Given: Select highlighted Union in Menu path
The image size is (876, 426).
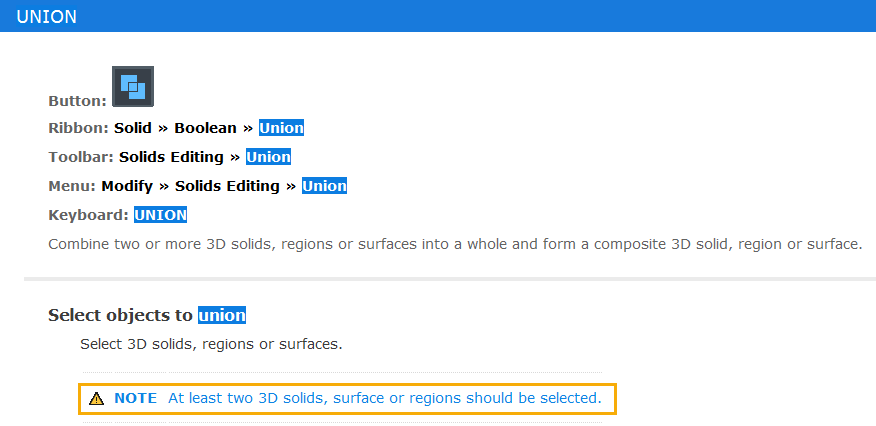Looking at the screenshot, I should [x=325, y=186].
